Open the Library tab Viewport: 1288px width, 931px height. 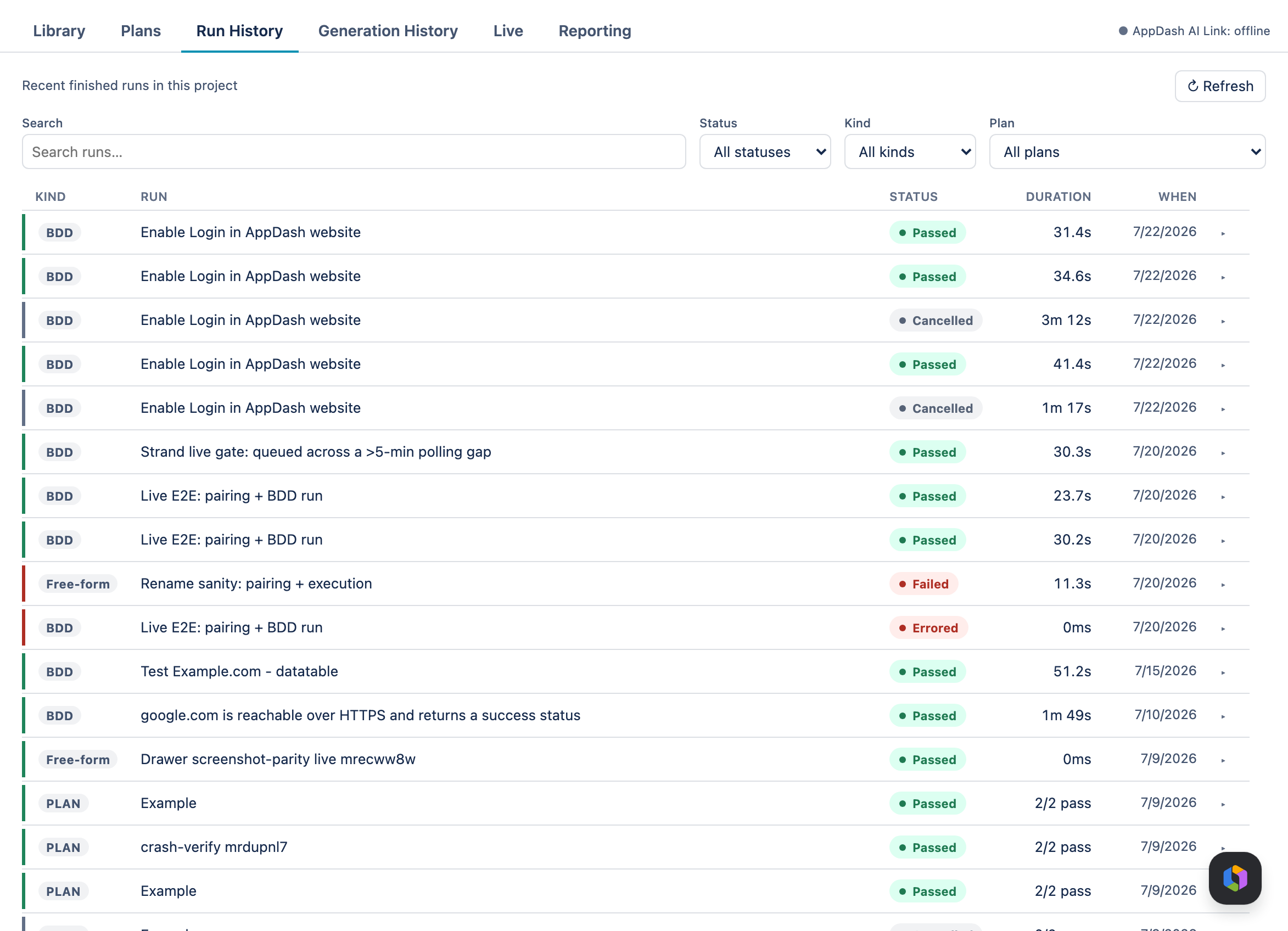(x=59, y=31)
